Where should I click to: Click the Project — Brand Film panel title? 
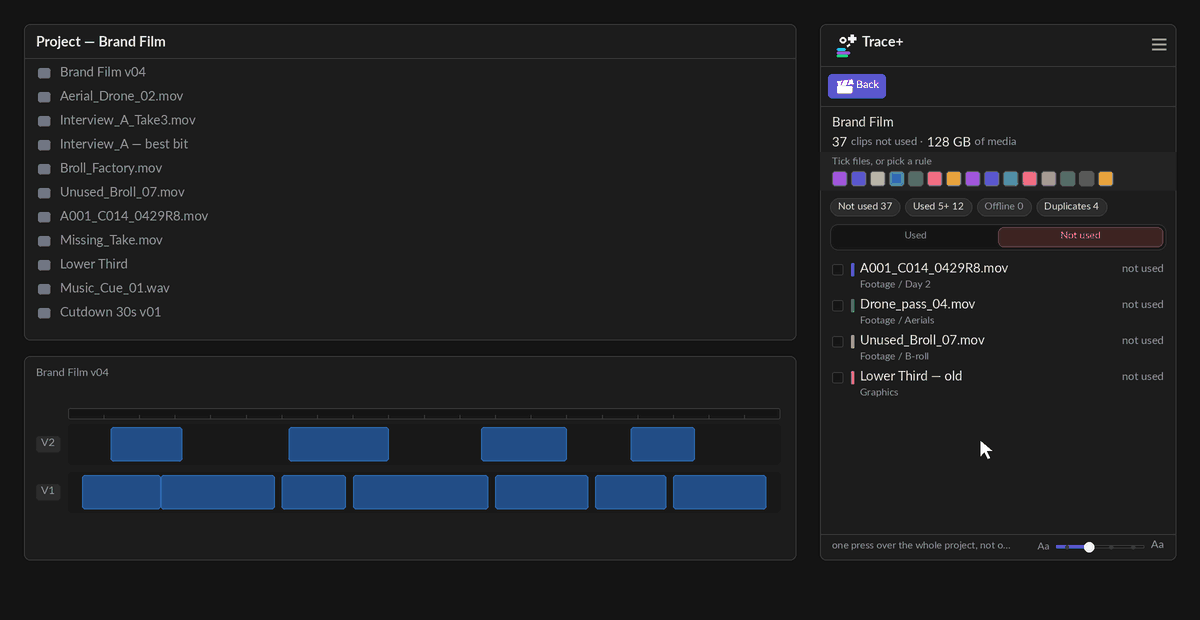pos(101,42)
